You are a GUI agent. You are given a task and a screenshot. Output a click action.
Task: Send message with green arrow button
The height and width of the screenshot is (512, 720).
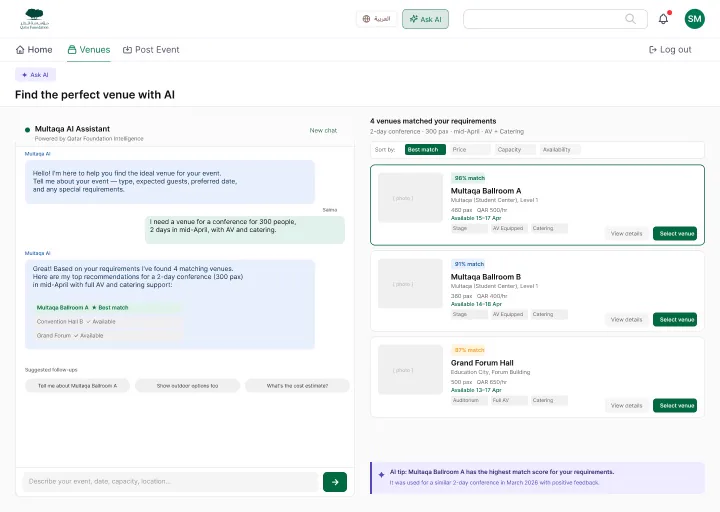point(335,482)
